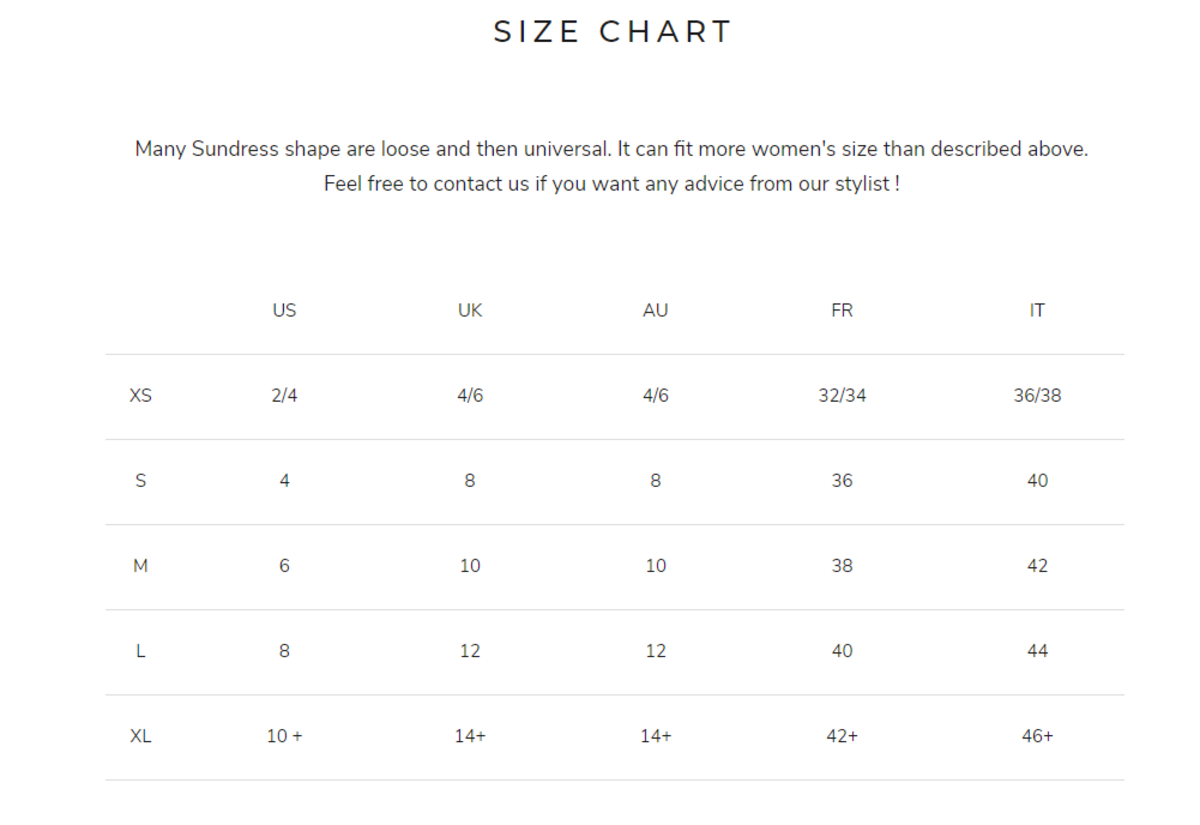Click the 46+ IT size cell

1037,736
